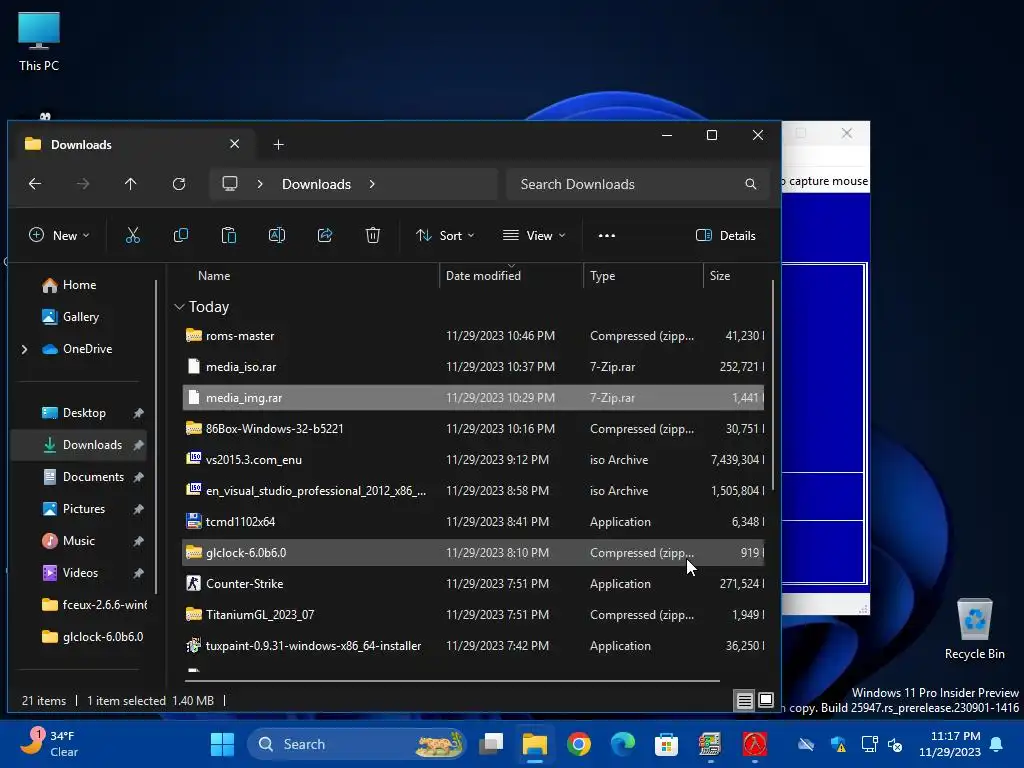Collapse the Today group
Image resolution: width=1024 pixels, height=768 pixels.
(x=180, y=307)
